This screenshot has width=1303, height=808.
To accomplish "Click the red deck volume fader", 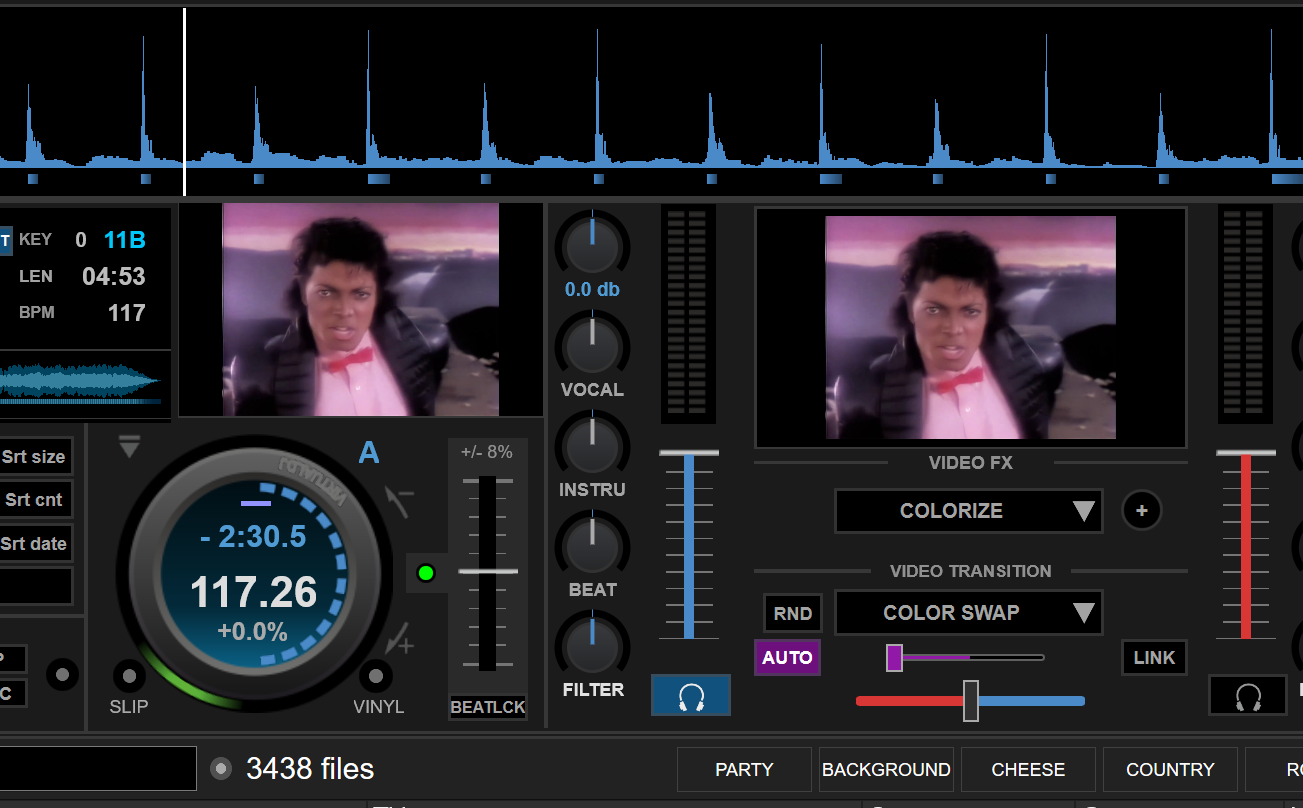I will [x=1246, y=545].
